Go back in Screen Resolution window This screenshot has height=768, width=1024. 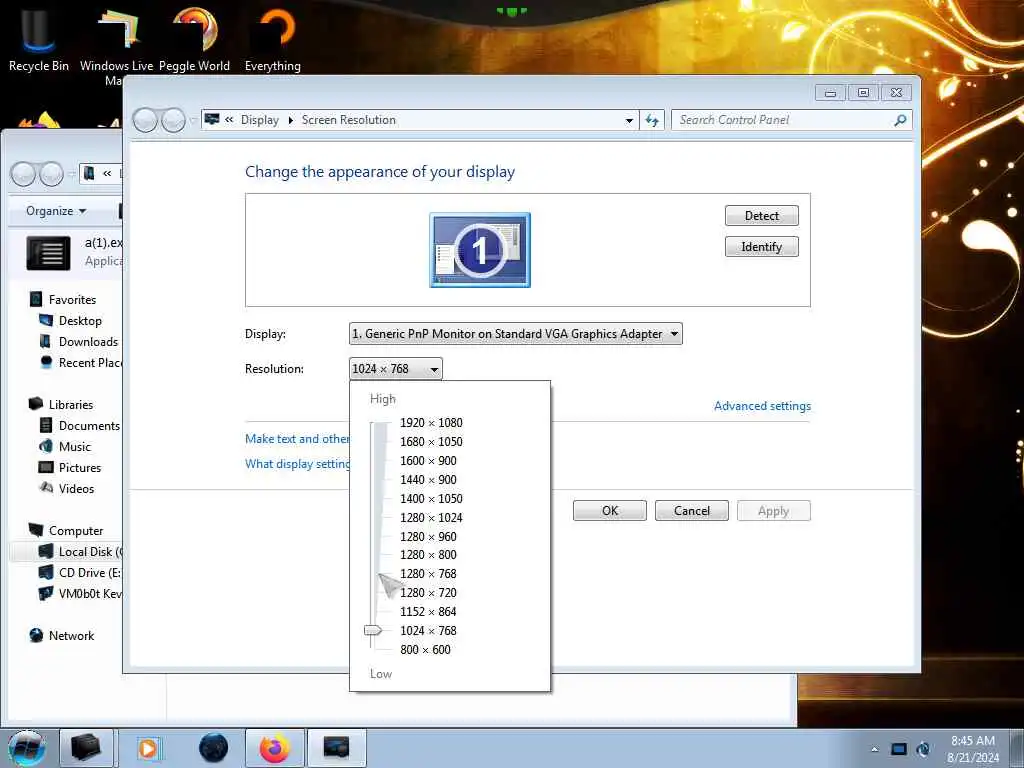point(145,120)
